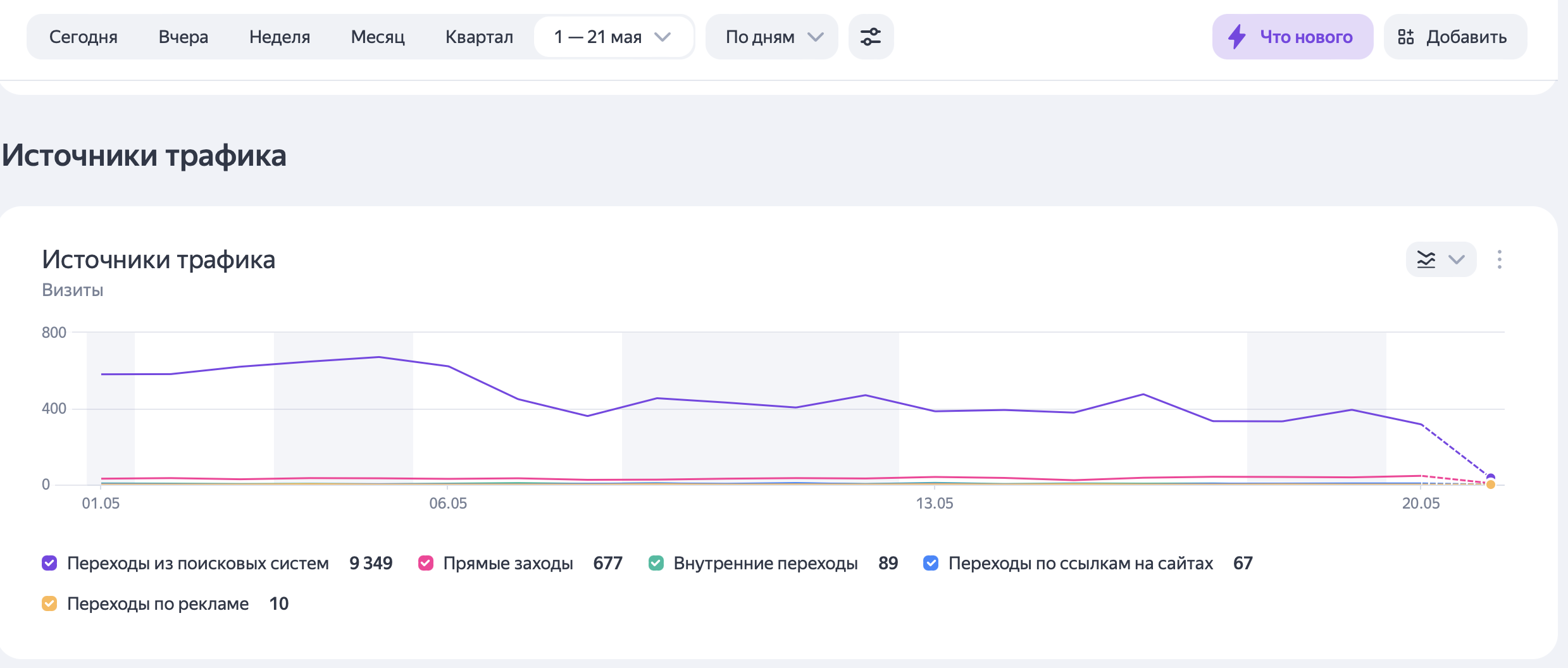Screen dimensions: 1568x668
Task: Click the lightning bolt icon in Что нового
Action: (x=1237, y=37)
